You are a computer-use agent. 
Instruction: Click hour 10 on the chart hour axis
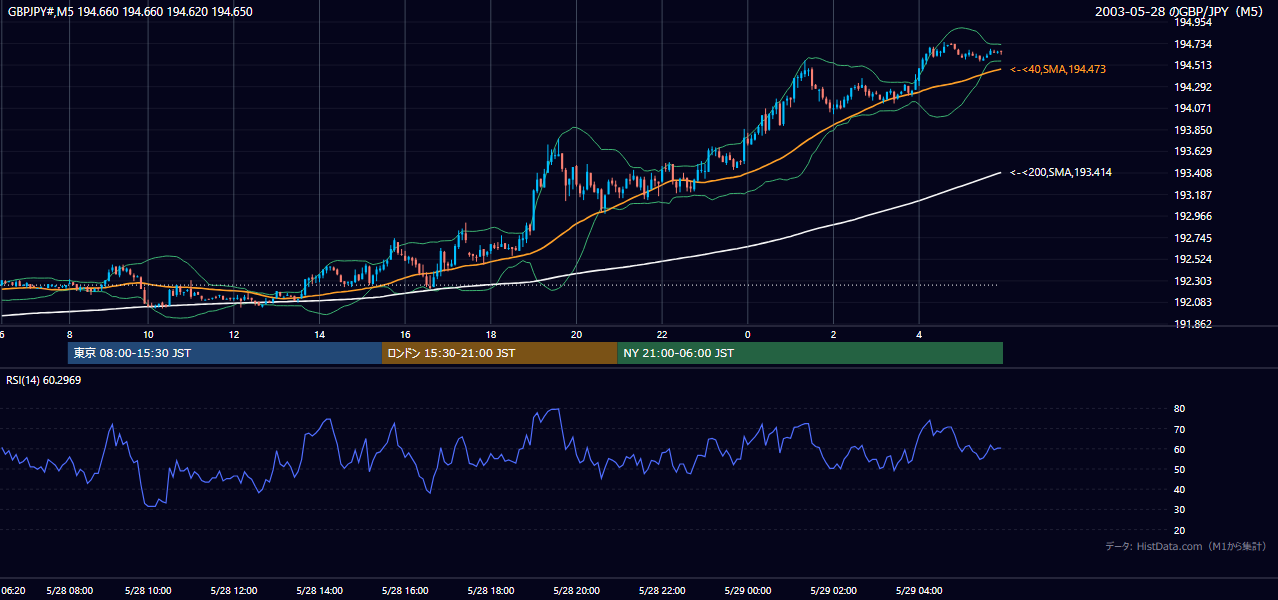point(148,334)
